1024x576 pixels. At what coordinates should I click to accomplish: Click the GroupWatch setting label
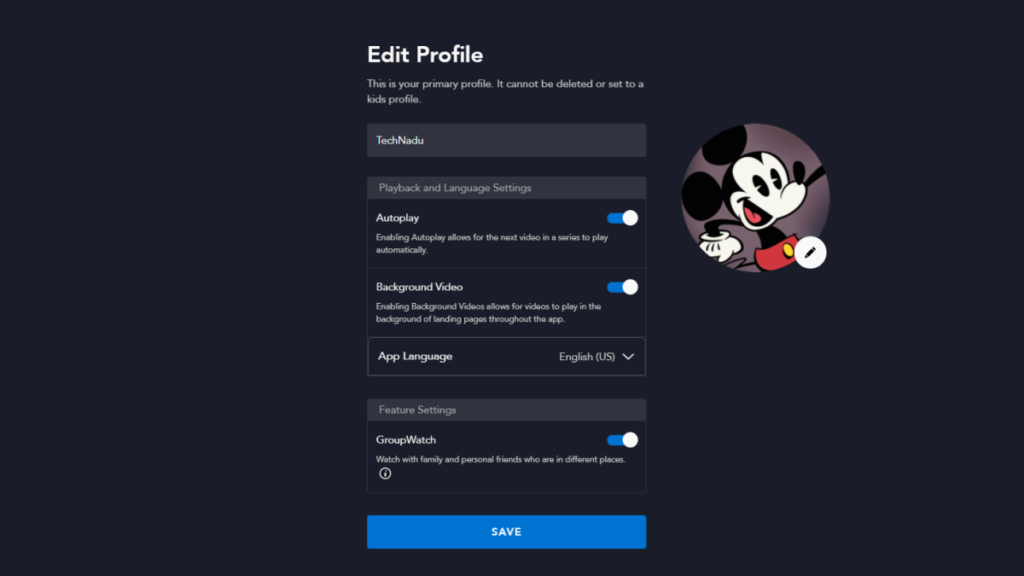406,440
